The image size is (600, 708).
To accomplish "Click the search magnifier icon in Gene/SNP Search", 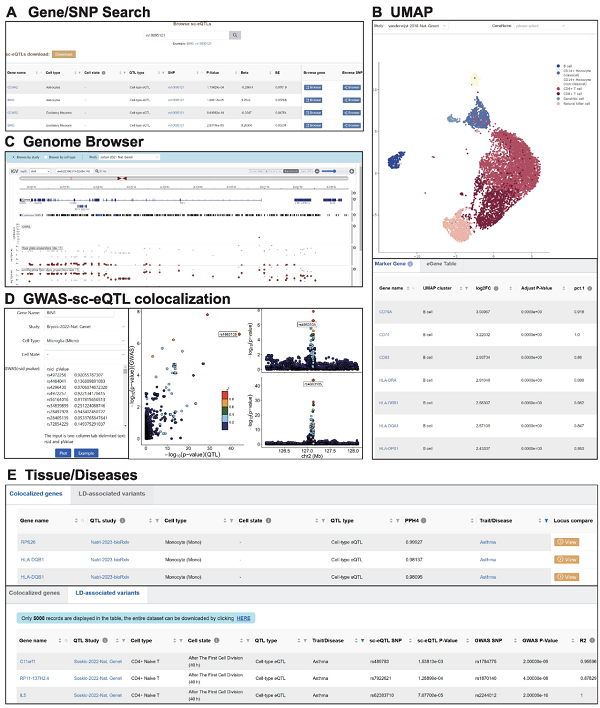I will pos(235,34).
